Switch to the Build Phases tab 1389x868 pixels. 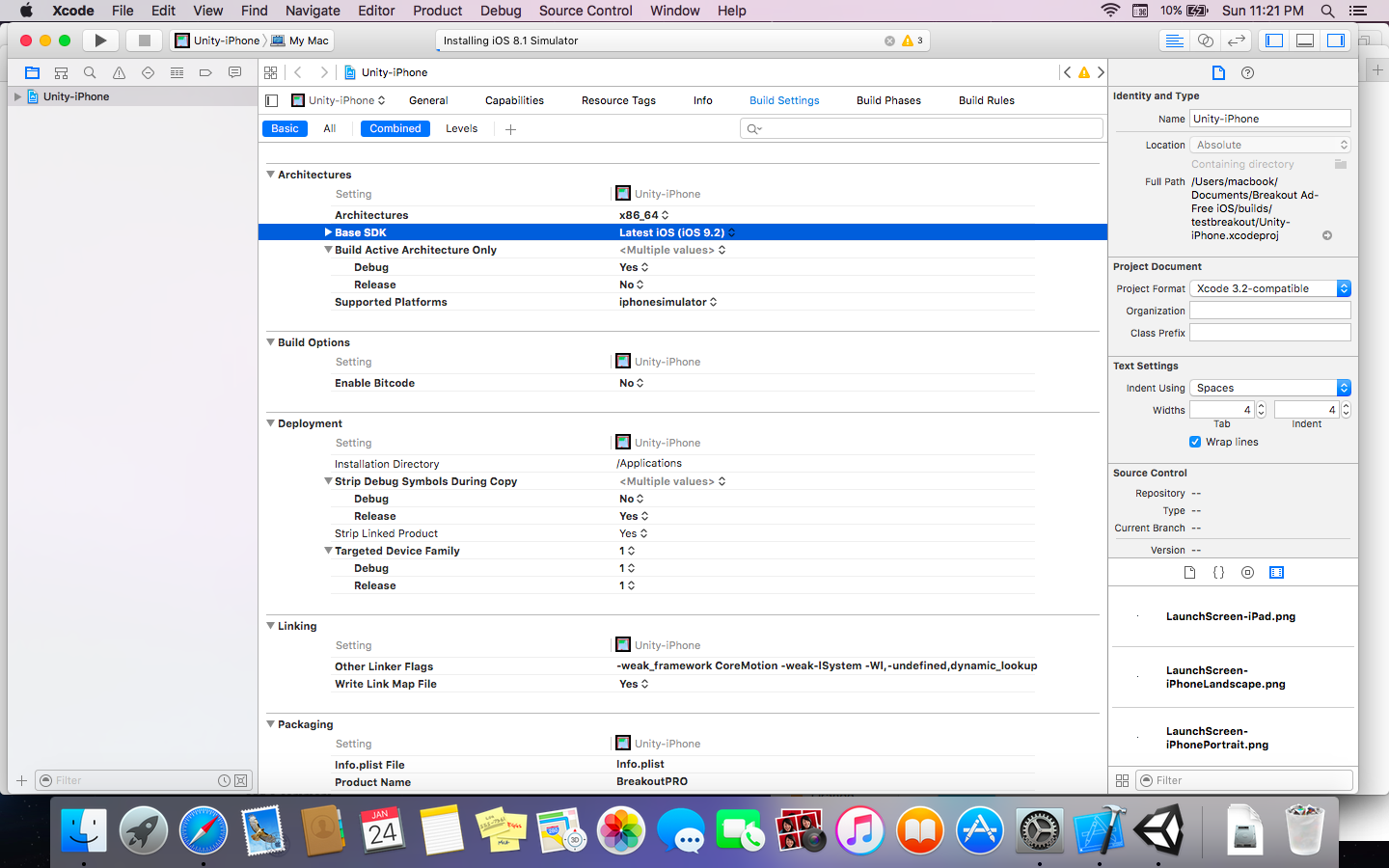888,100
